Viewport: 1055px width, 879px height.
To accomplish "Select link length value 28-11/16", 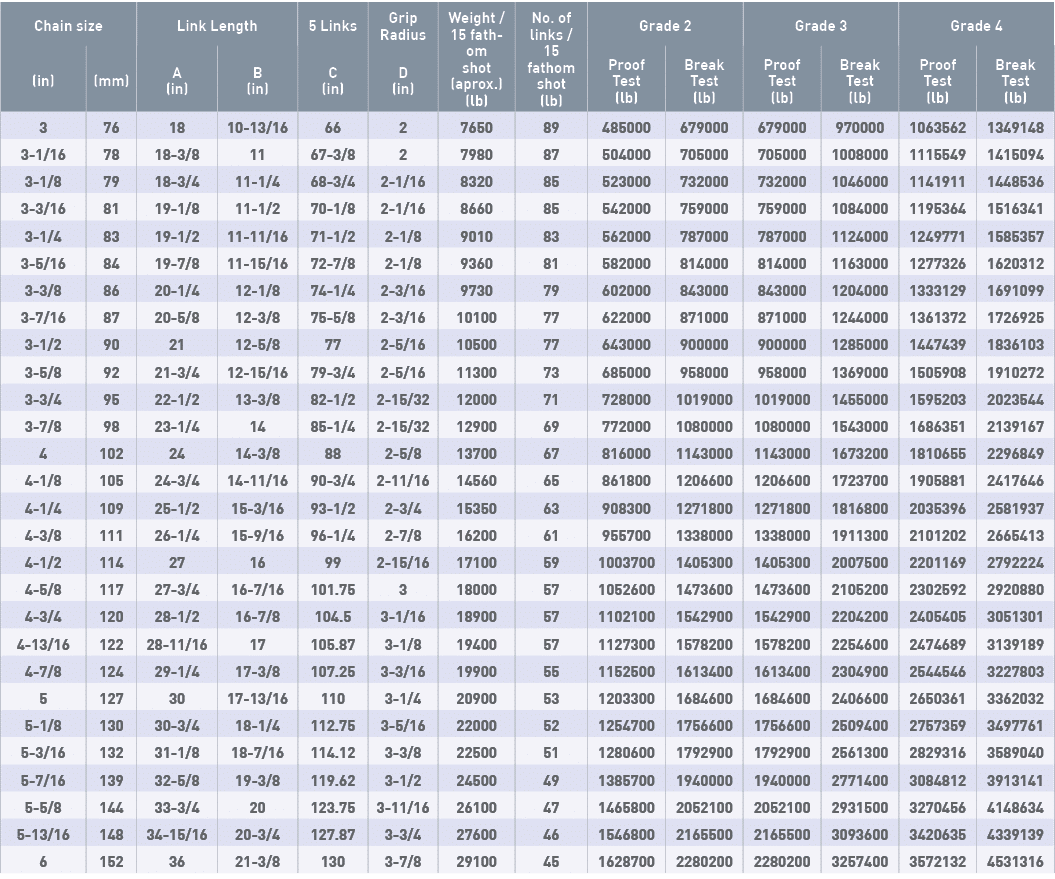I will click(x=177, y=644).
